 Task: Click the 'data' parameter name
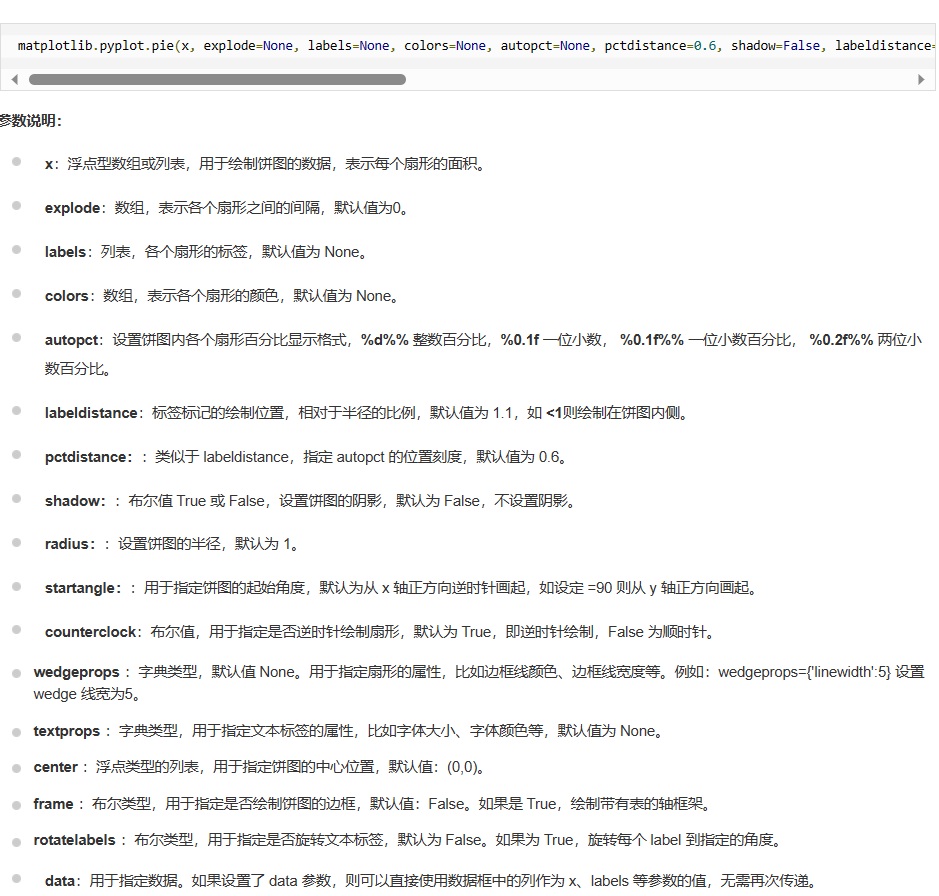tap(60, 881)
